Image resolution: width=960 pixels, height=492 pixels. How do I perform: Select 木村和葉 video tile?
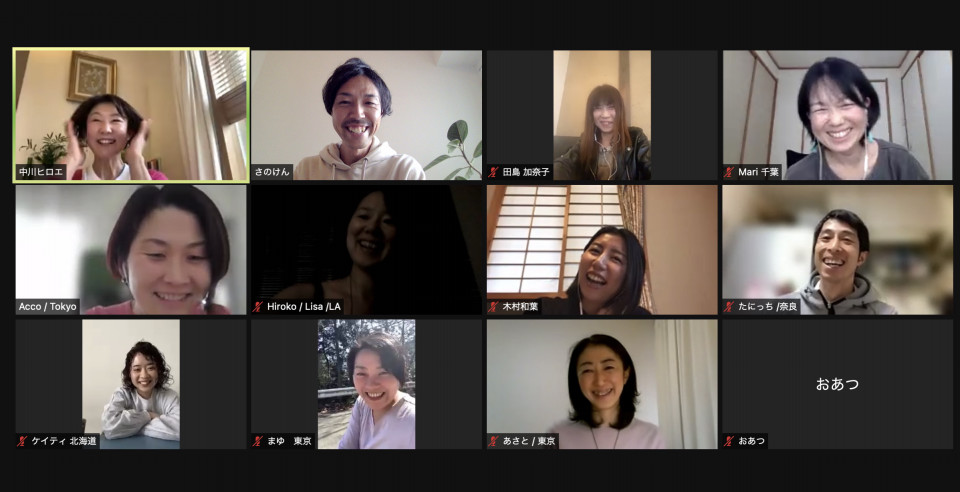click(602, 250)
